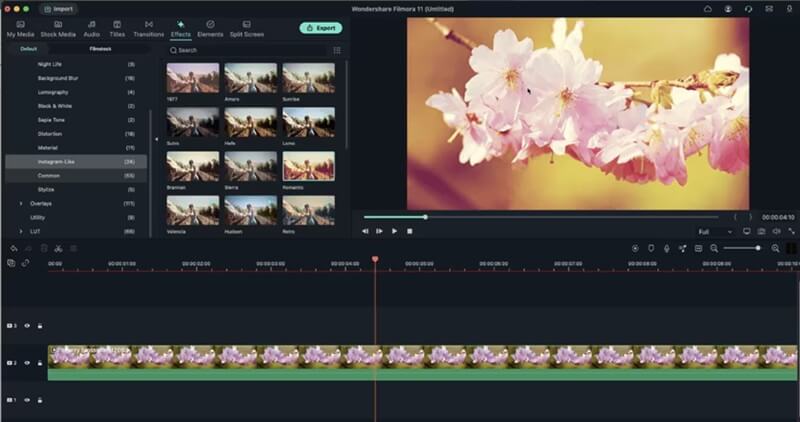Stop the preview playback

point(409,231)
